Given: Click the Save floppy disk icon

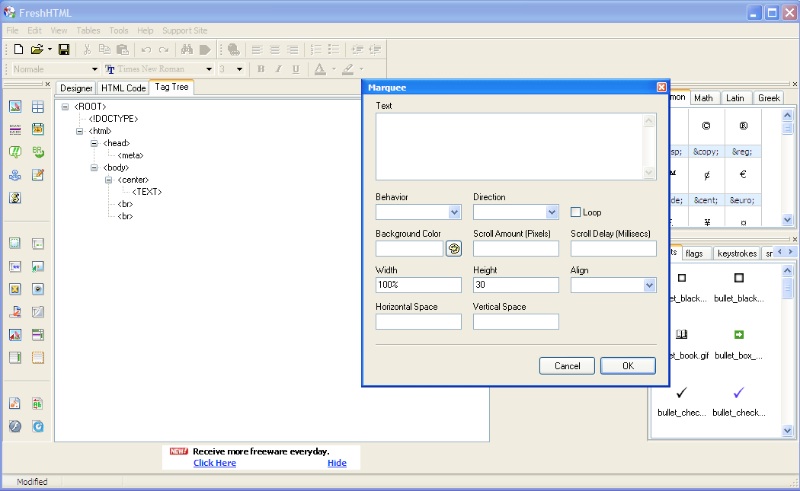Looking at the screenshot, I should click(x=64, y=49).
